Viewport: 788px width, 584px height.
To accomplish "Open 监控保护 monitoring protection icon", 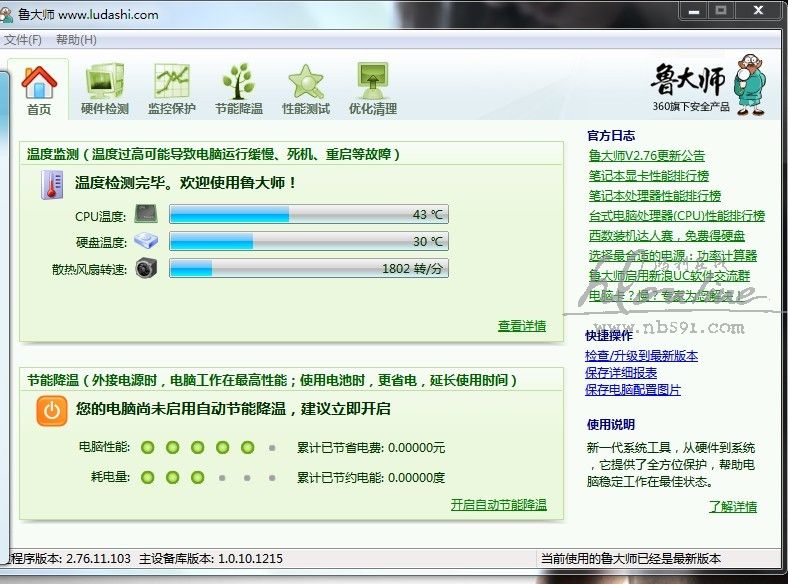I will (171, 88).
